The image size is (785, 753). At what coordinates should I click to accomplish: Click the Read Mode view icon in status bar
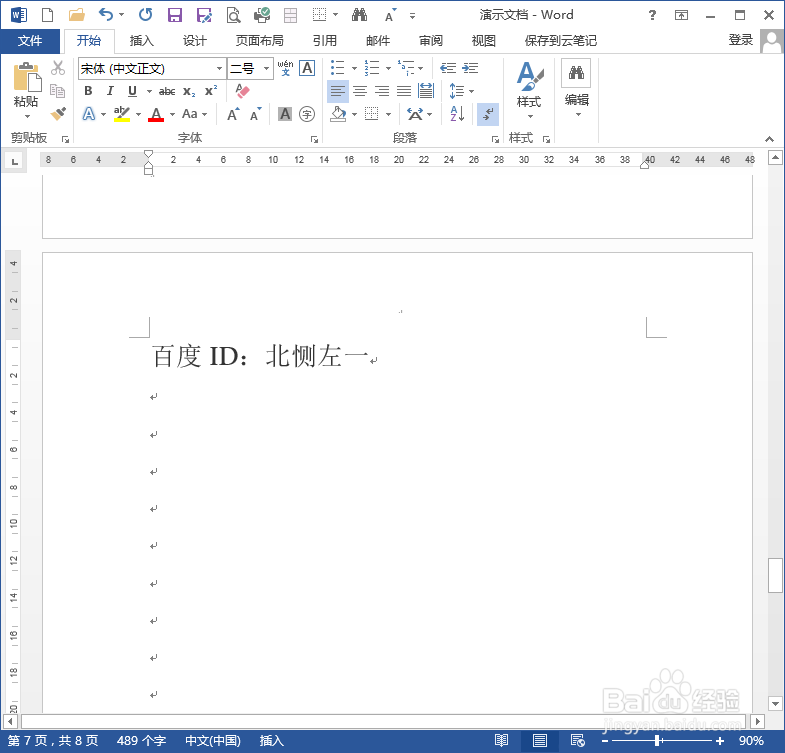(x=501, y=740)
